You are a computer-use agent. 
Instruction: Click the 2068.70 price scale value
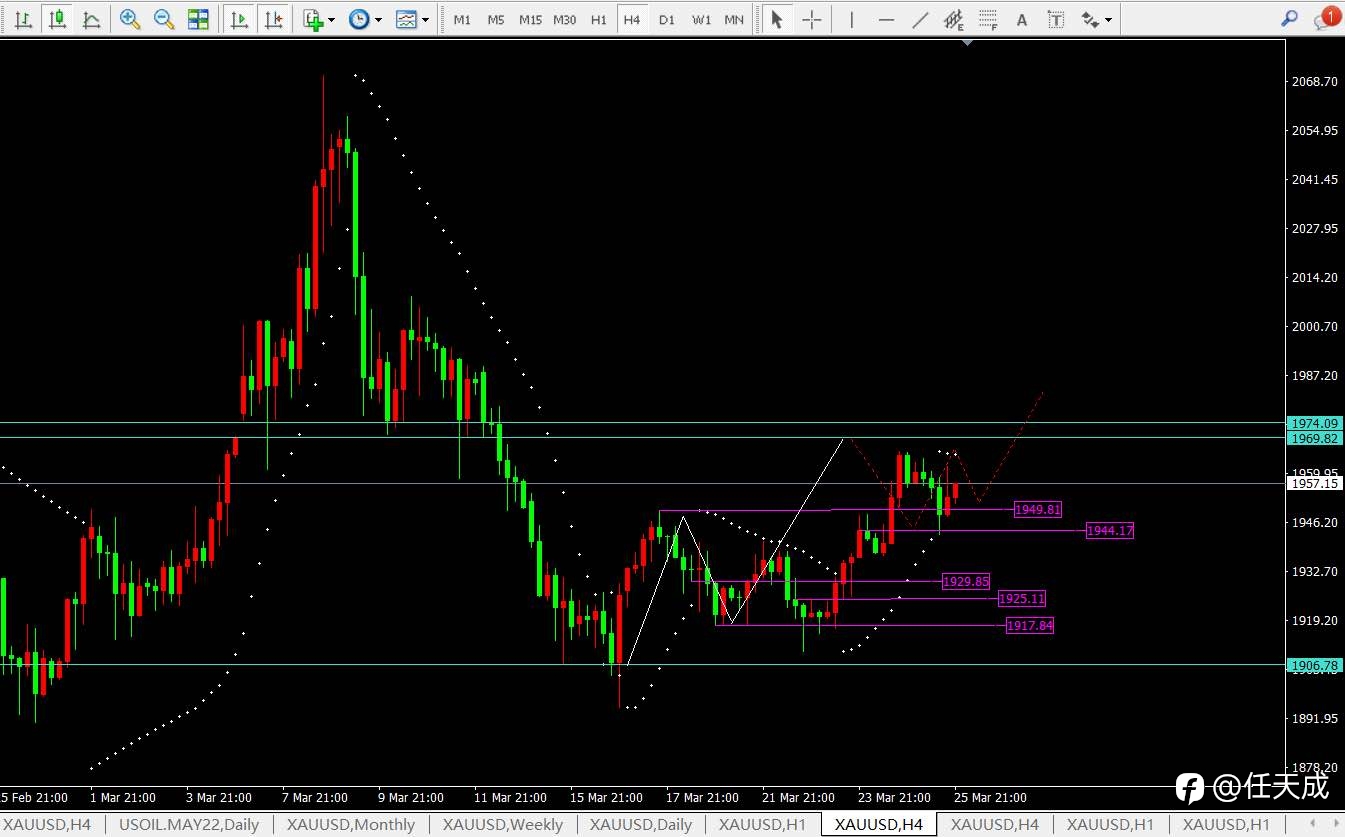point(1314,82)
